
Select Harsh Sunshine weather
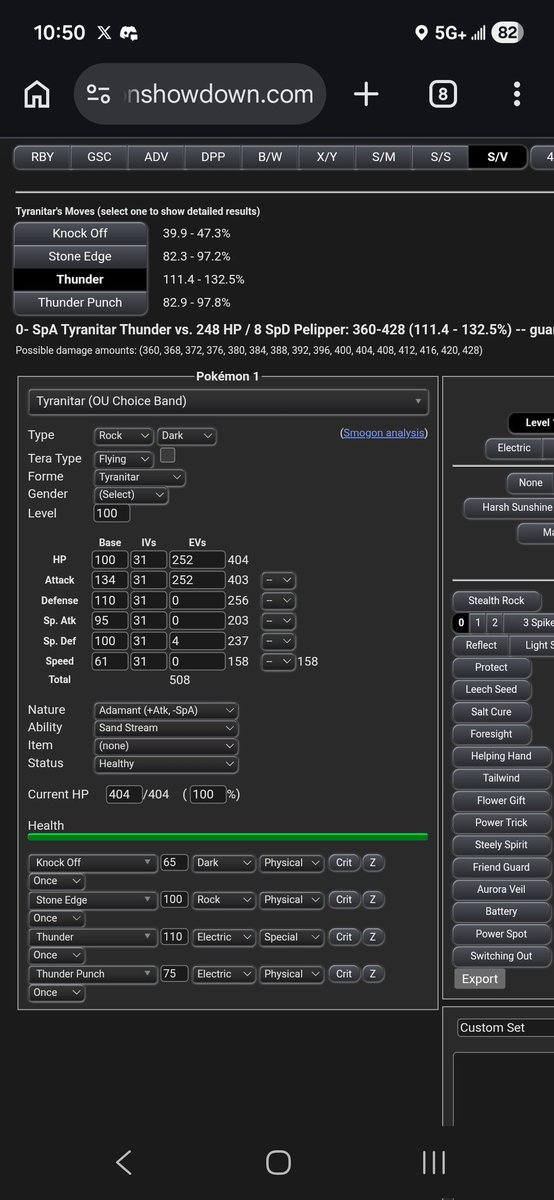(x=510, y=507)
